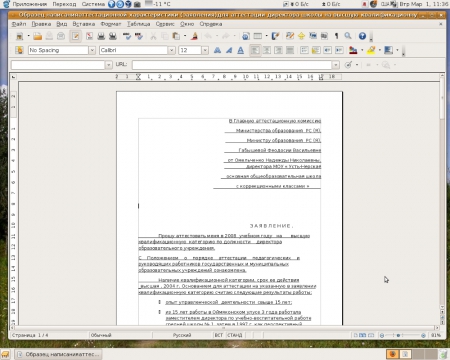This screenshot has width=450, height=360.
Task: Open the Формат menu
Action: click(x=111, y=24)
